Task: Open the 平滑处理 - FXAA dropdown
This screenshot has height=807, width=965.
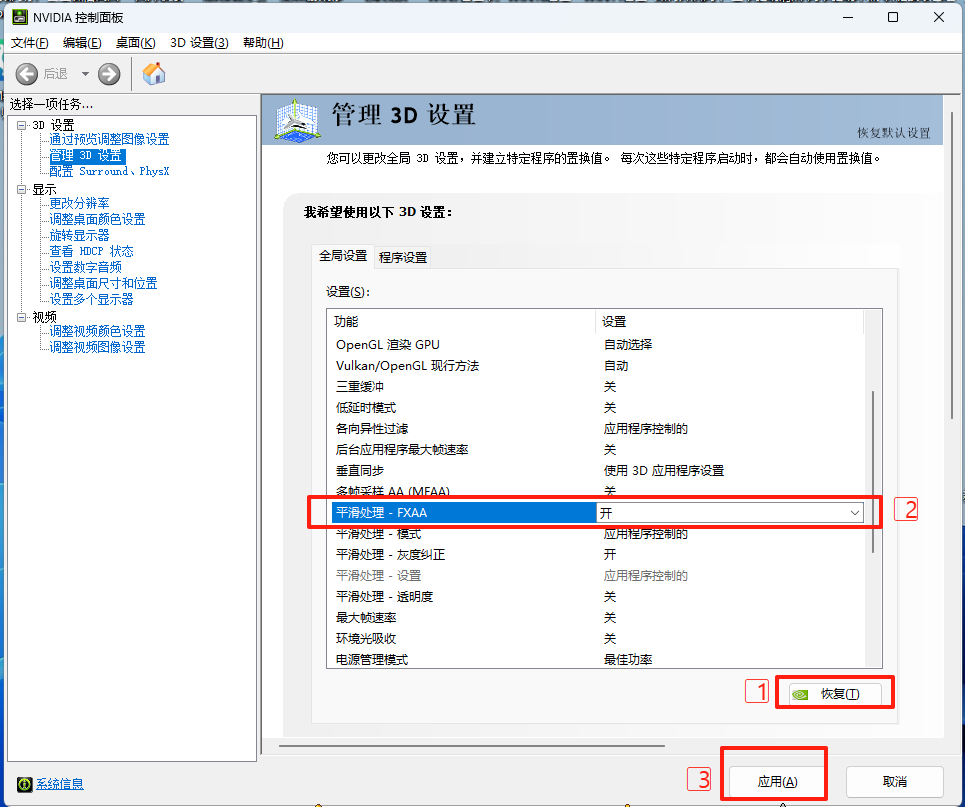Action: tap(855, 512)
